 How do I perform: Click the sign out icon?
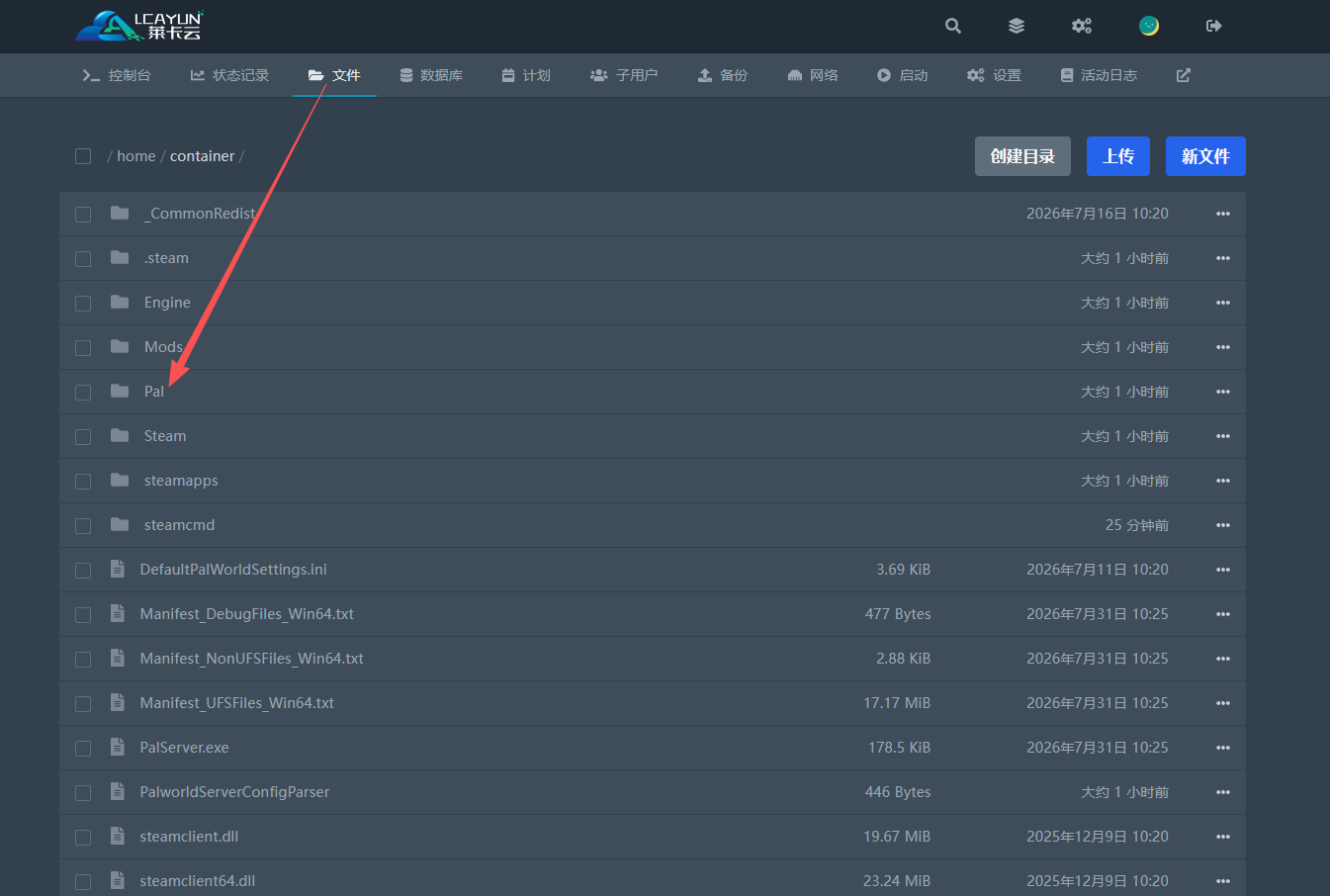point(1214,26)
